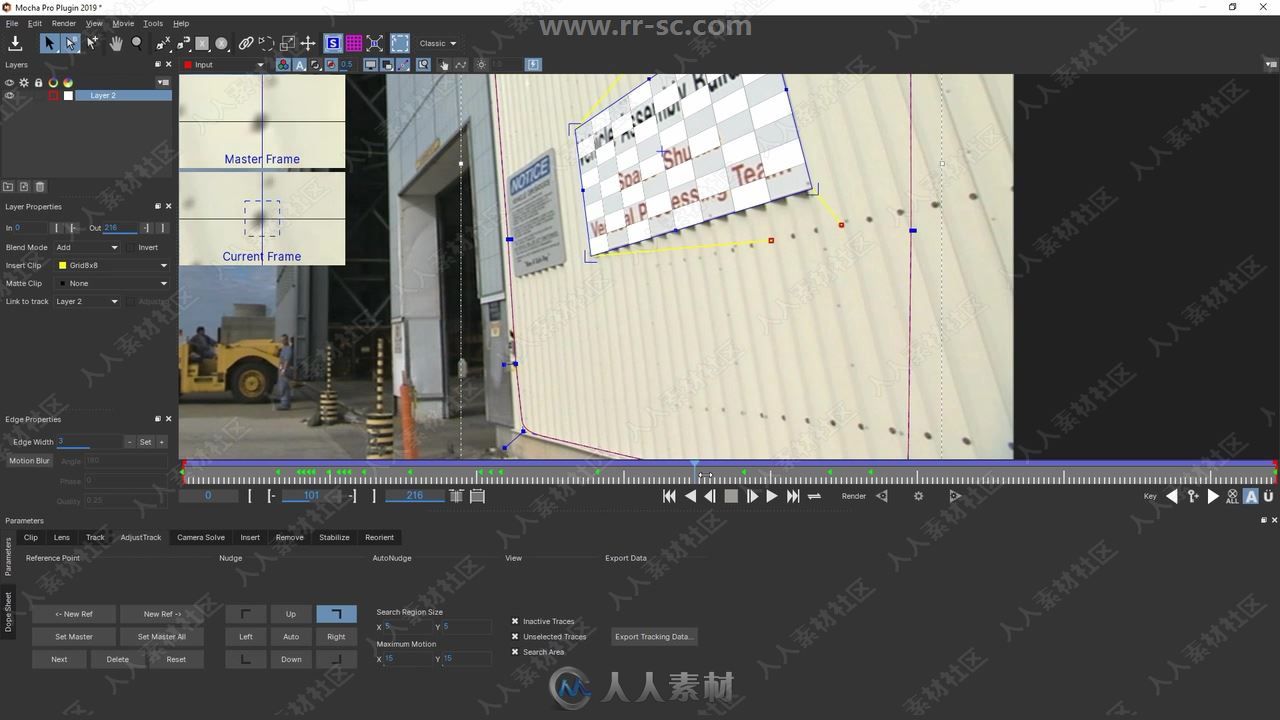Switch to the Stabilize tab

click(334, 537)
